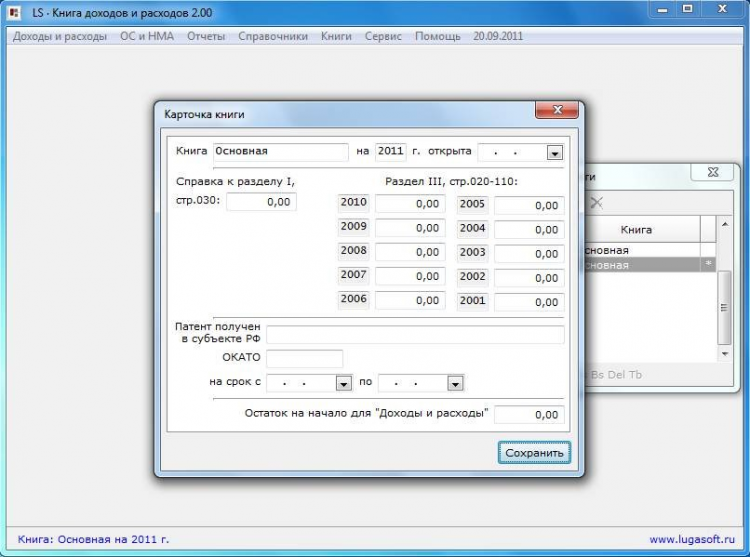The height and width of the screenshot is (557, 750).
Task: Click the Сохранить button
Action: 534,452
